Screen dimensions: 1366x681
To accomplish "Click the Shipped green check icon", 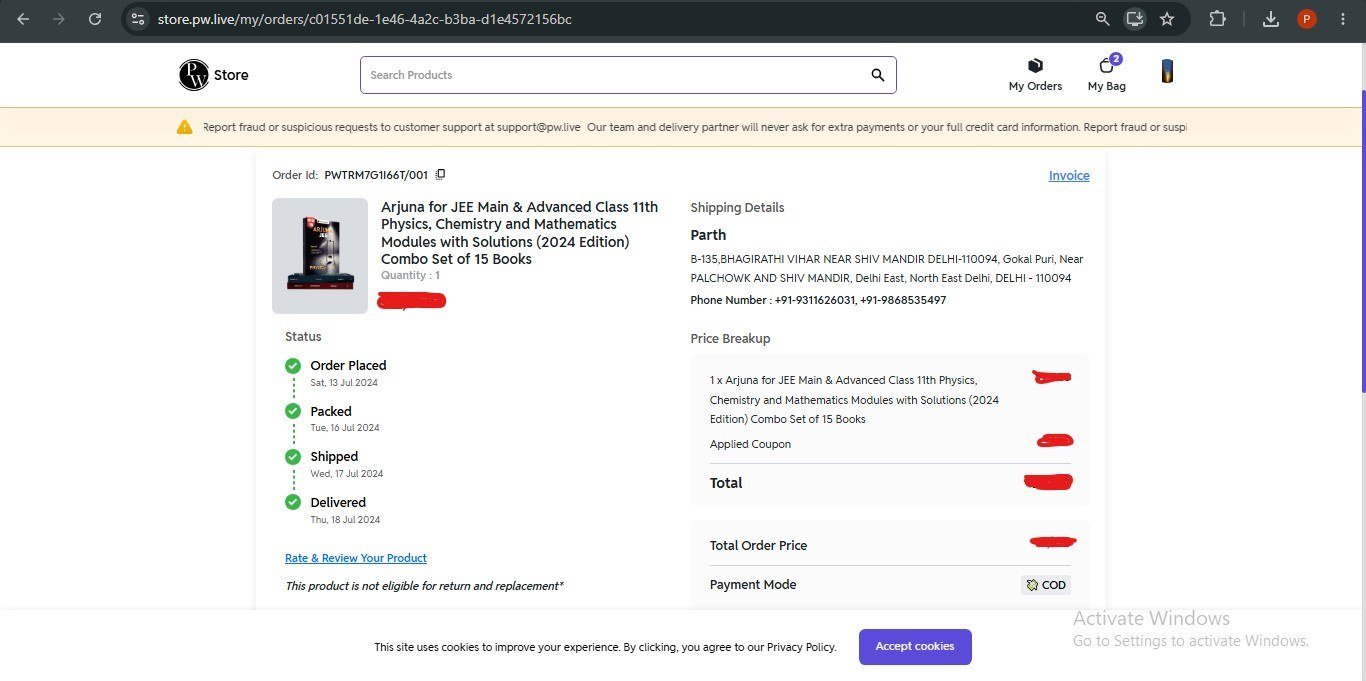I will click(x=293, y=457).
